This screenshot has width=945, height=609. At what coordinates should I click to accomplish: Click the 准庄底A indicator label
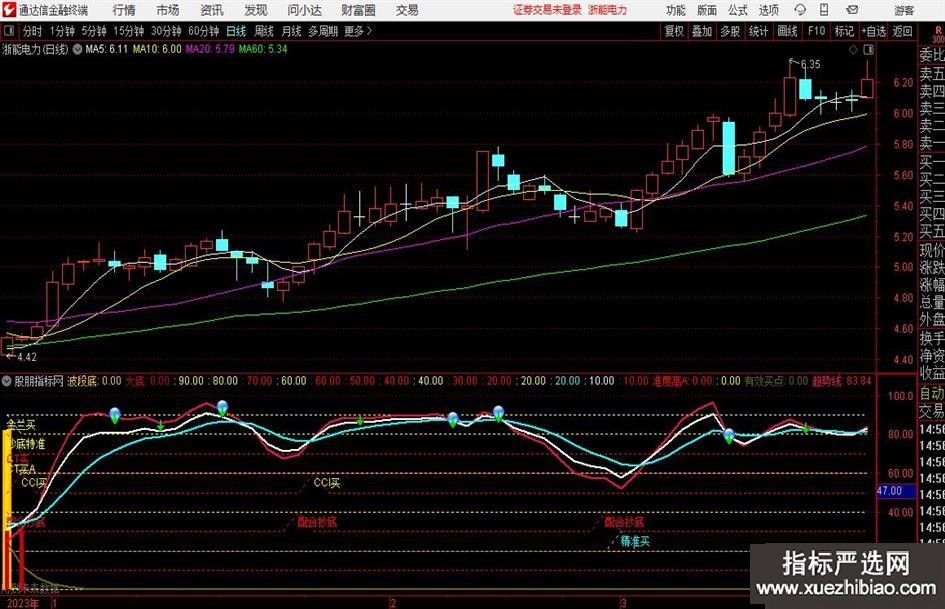(x=671, y=381)
